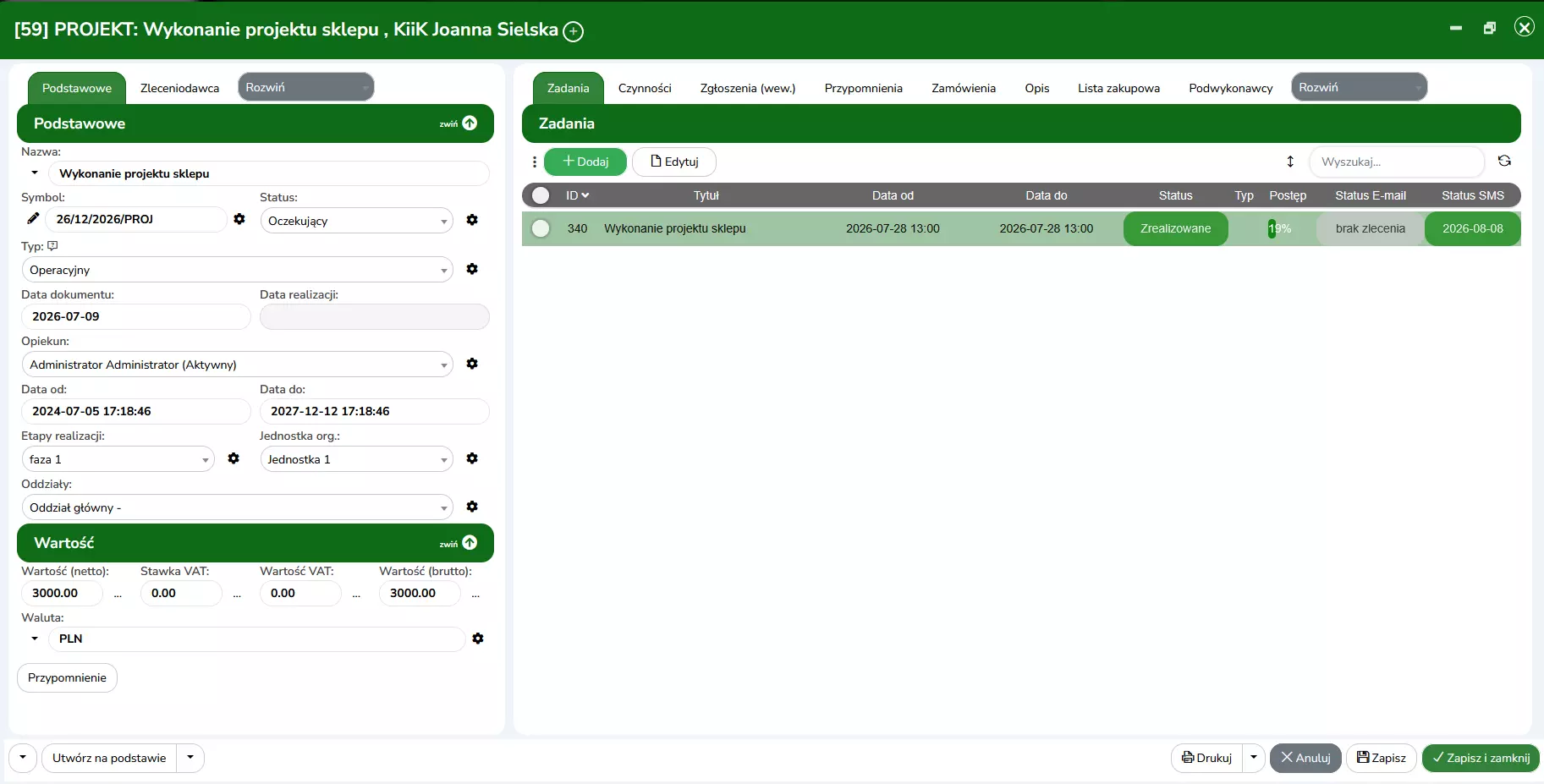
Task: Sort by the ID column header
Action: tap(577, 195)
